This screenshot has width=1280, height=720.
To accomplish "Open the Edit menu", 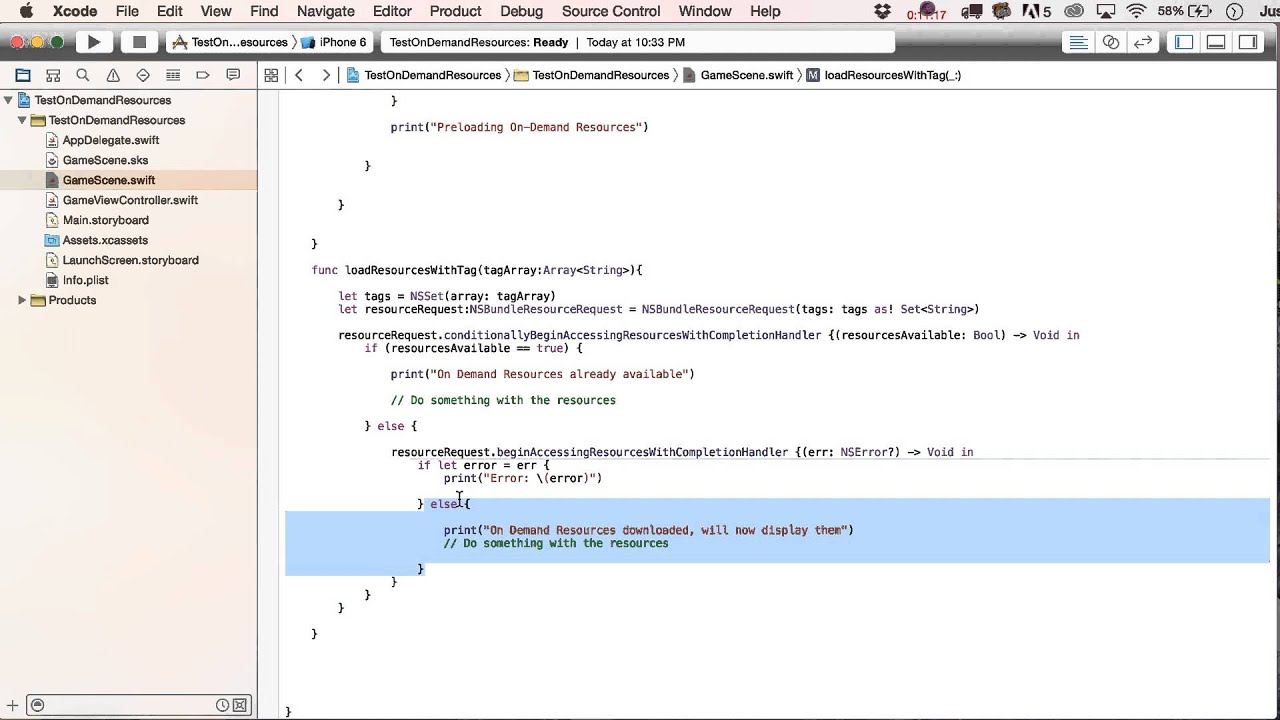I will [169, 11].
